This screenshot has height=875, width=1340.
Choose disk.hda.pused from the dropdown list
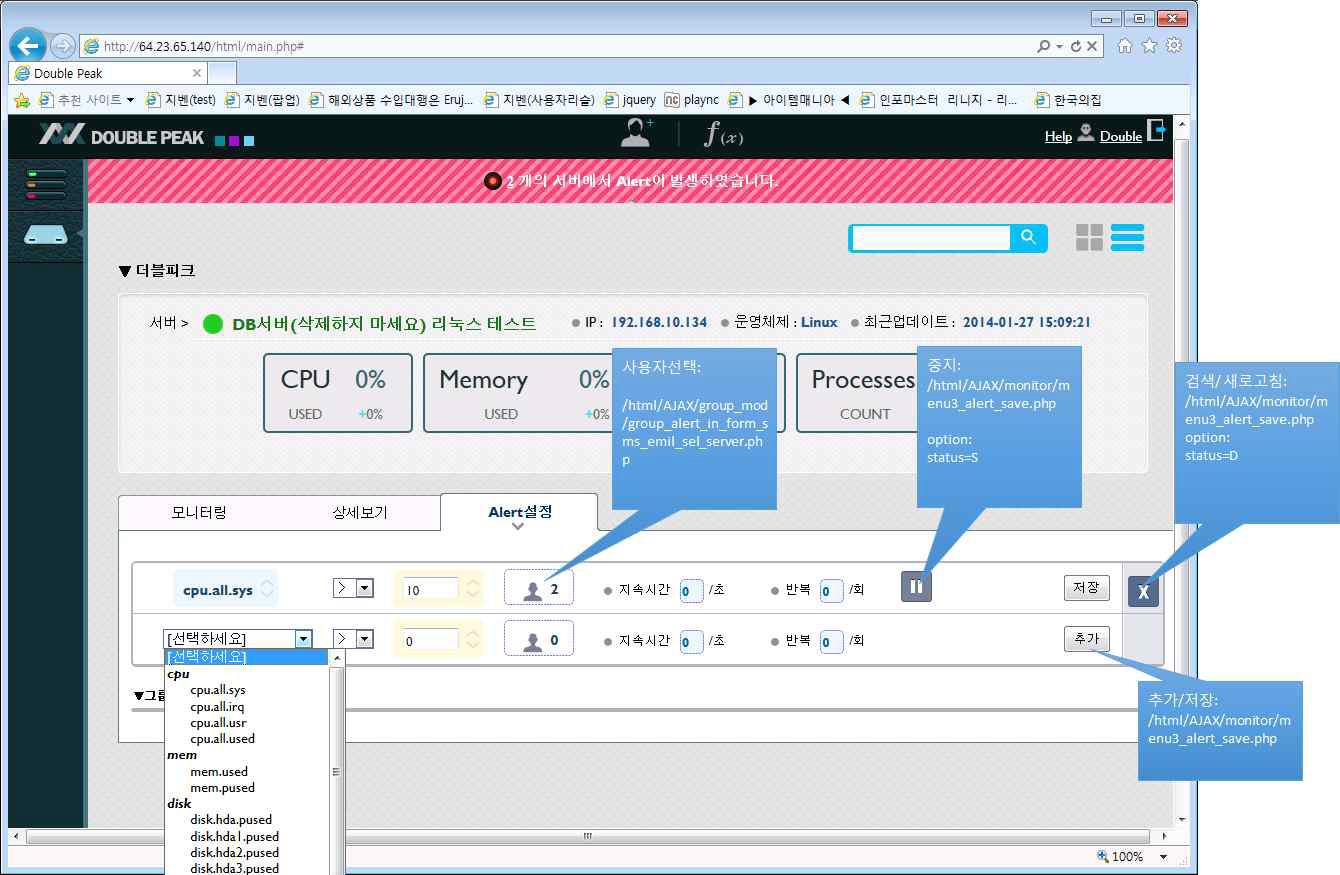[x=231, y=820]
